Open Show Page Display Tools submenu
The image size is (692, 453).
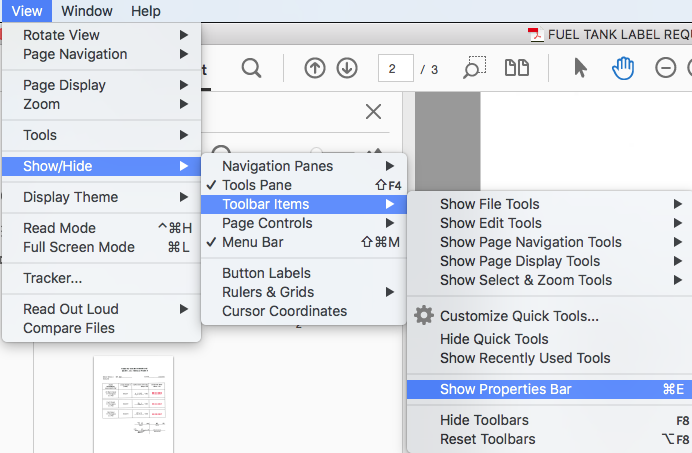pyautogui.click(x=549, y=261)
